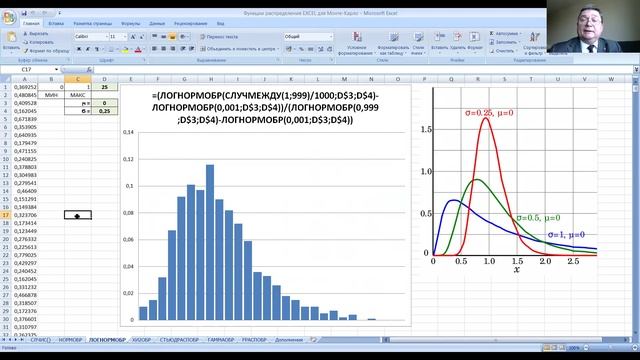Open the Заполнить fill dropdown
This screenshot has width=640, height=360.
pyautogui.click(x=504, y=42)
